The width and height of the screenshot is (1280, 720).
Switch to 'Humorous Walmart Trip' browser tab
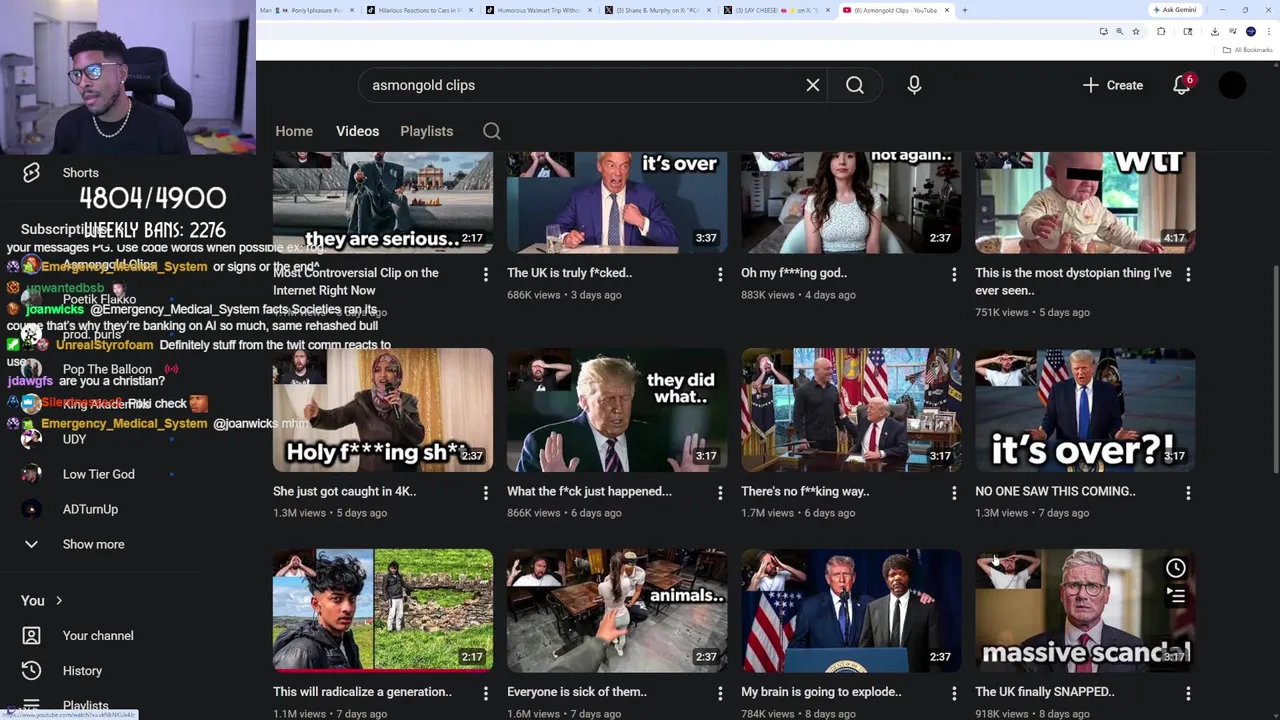(x=538, y=10)
